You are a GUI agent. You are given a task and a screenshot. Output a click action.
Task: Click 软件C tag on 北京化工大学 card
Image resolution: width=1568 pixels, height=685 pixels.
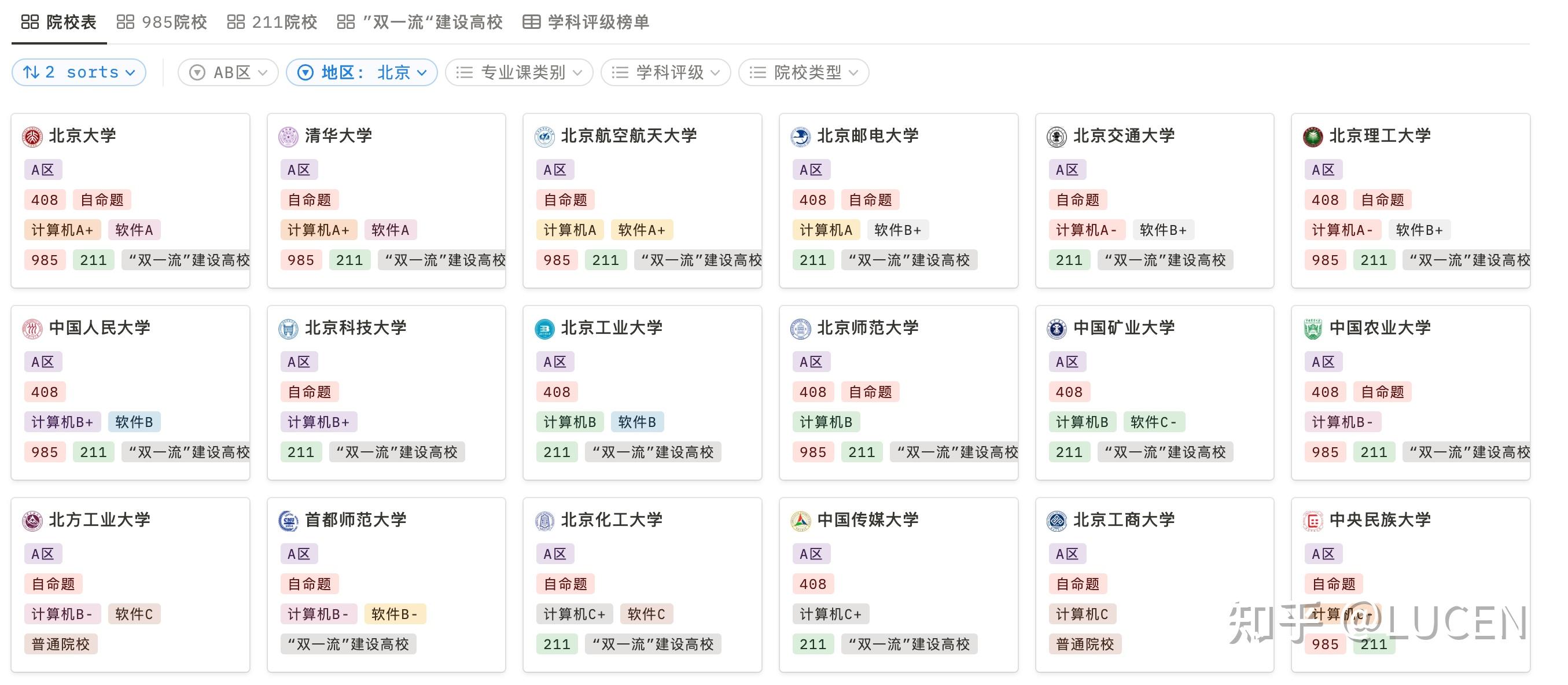[x=646, y=614]
